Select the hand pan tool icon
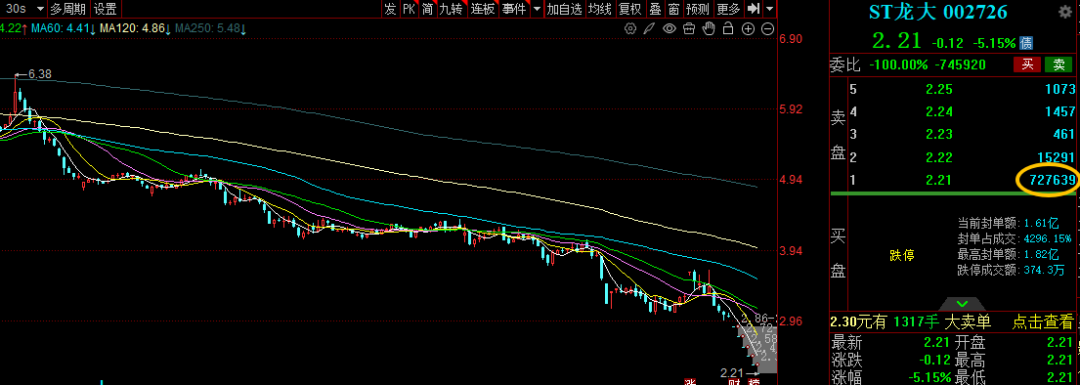This screenshot has width=1080, height=385. (708, 29)
